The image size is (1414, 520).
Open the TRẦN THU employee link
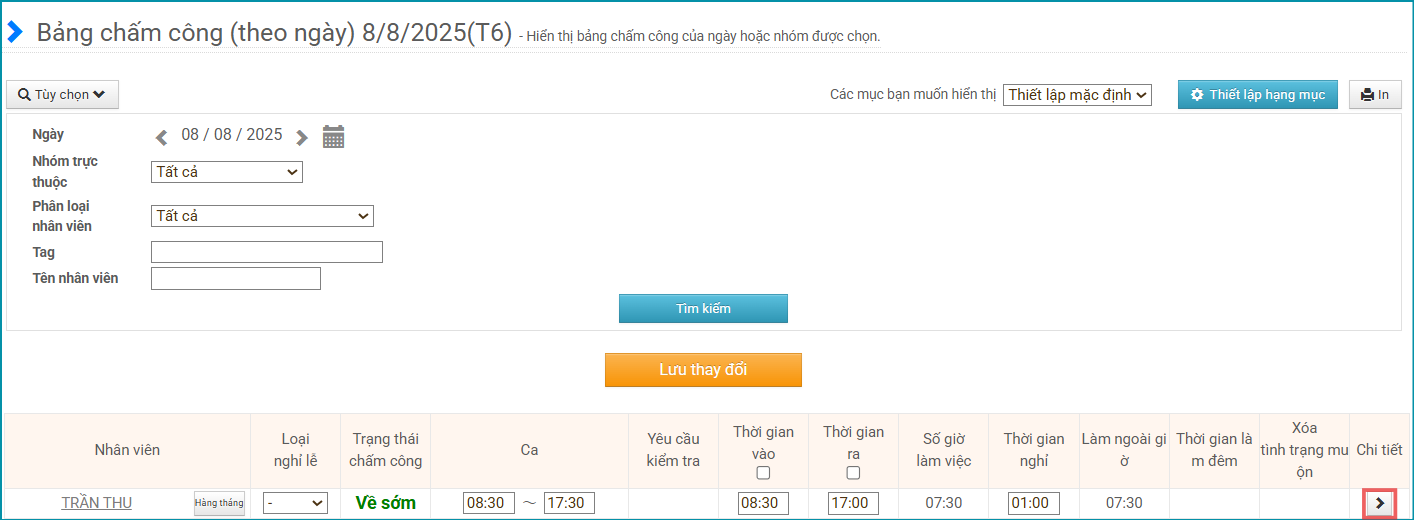[x=96, y=503]
